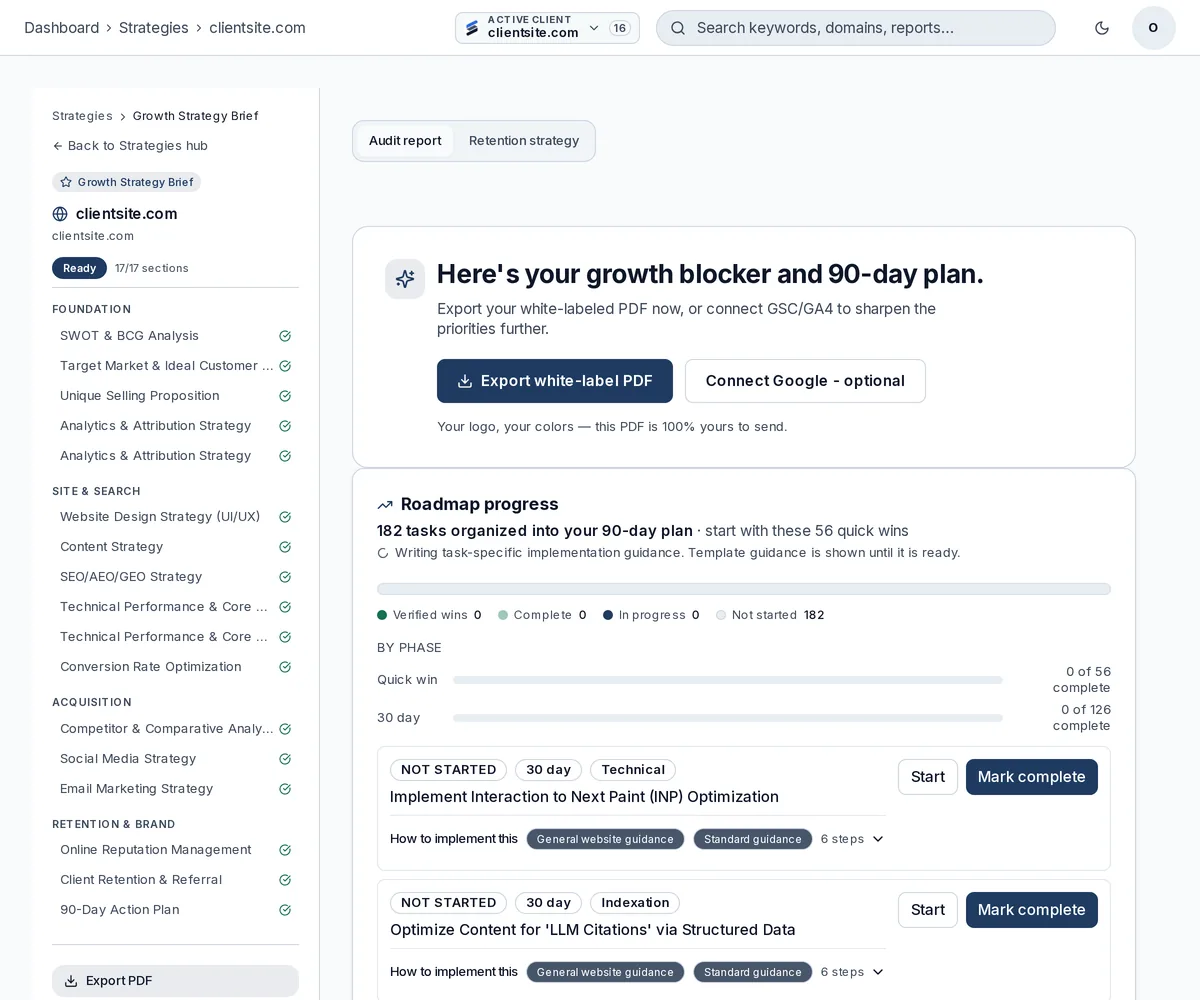Click the checkmark icon for Email Marketing Strategy
The width and height of the screenshot is (1200, 1000).
[285, 789]
